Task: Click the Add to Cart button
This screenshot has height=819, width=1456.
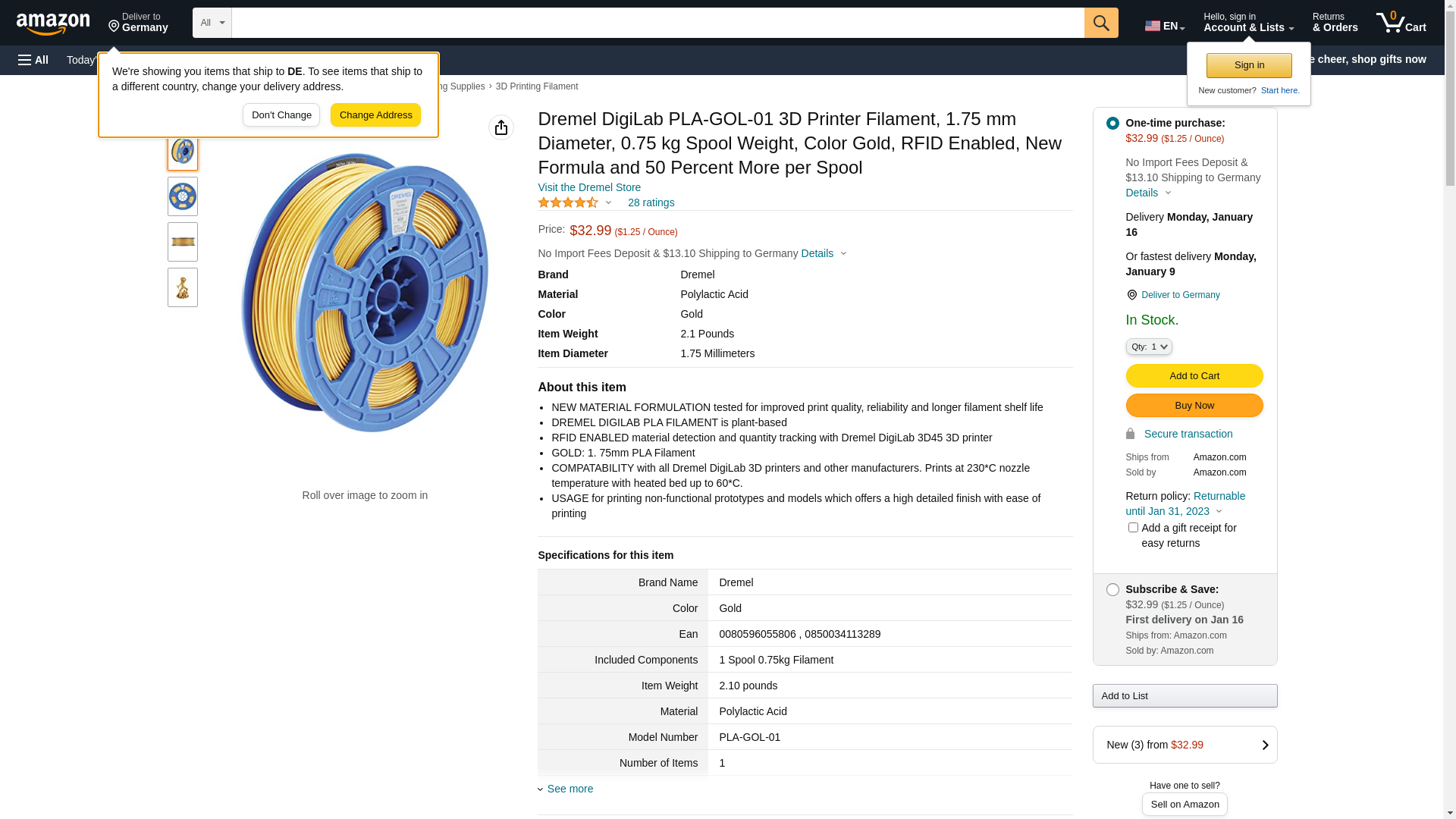Action: [1194, 375]
